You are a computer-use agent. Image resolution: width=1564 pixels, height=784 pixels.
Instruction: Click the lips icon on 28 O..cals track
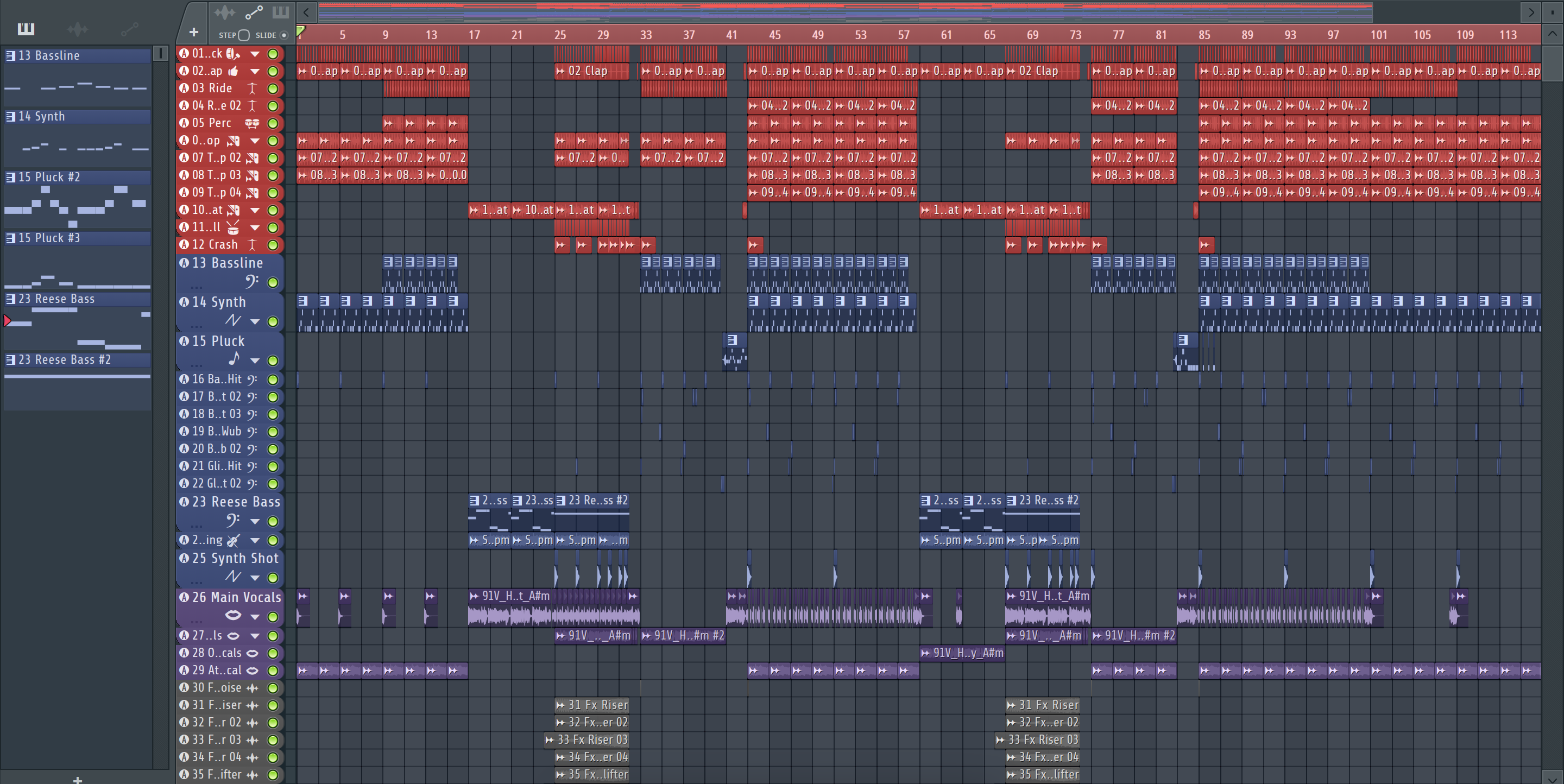click(252, 654)
